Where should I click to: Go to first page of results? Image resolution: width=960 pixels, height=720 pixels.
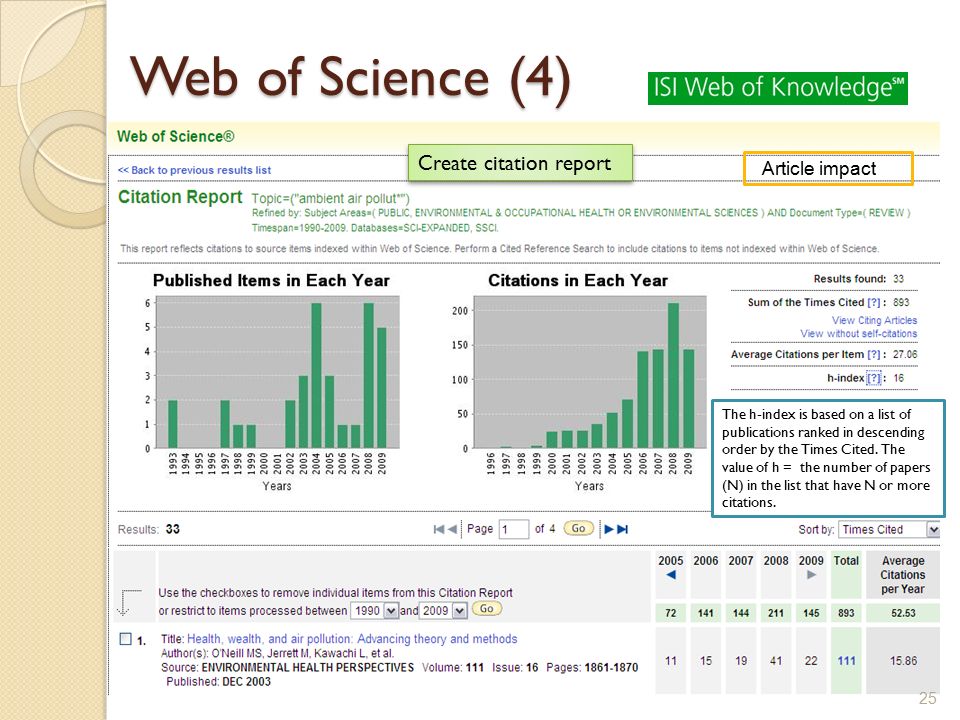[438, 530]
